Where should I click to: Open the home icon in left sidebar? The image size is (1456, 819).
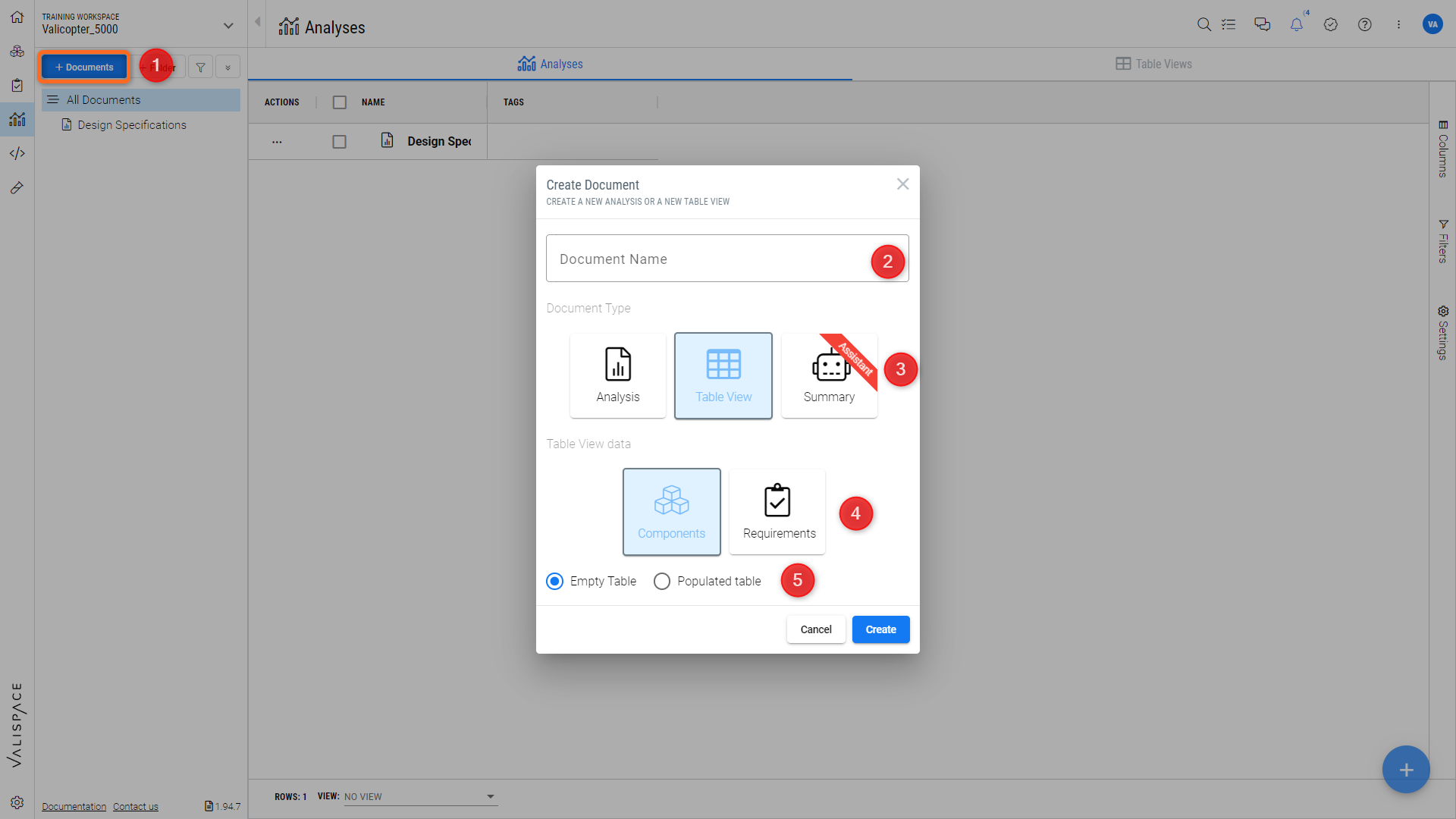[x=17, y=17]
